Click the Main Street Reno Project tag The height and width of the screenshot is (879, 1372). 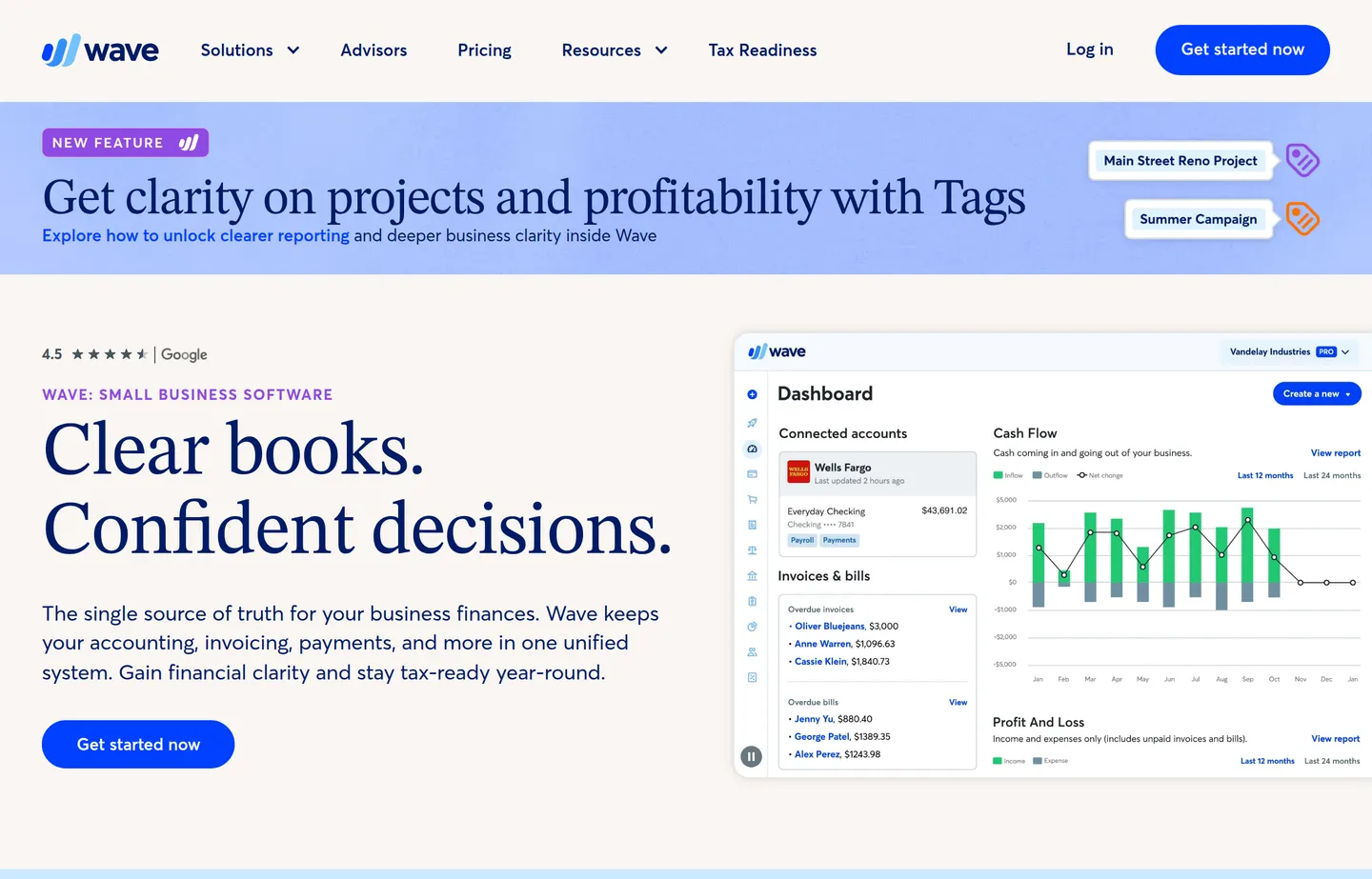[x=1180, y=161]
